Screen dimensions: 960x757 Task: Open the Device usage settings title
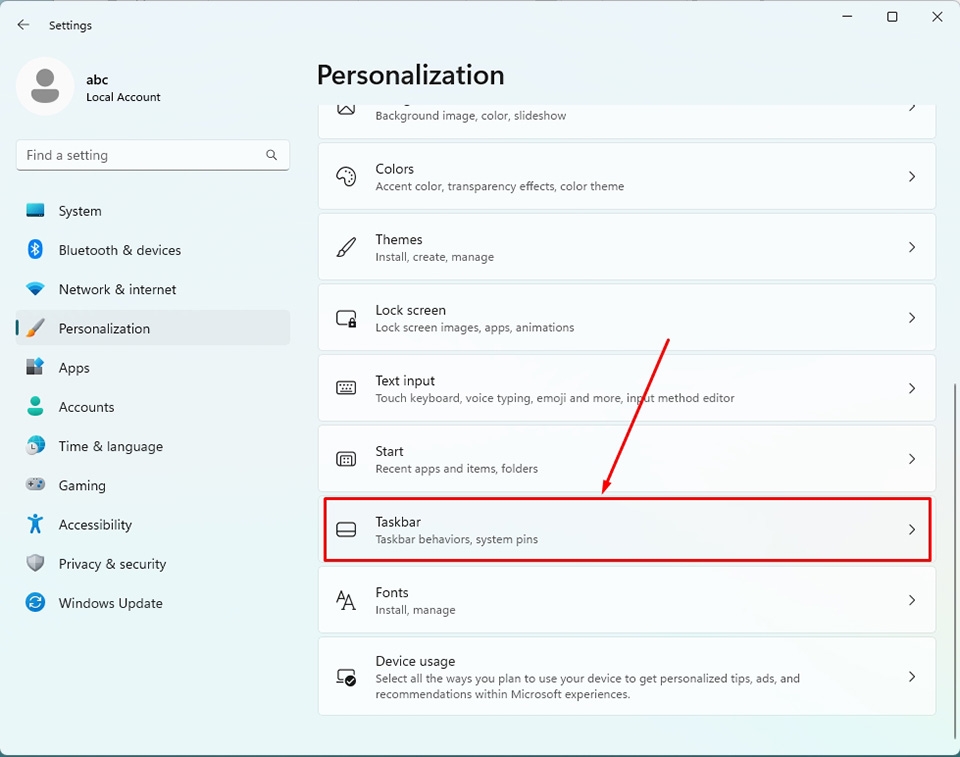(x=415, y=661)
